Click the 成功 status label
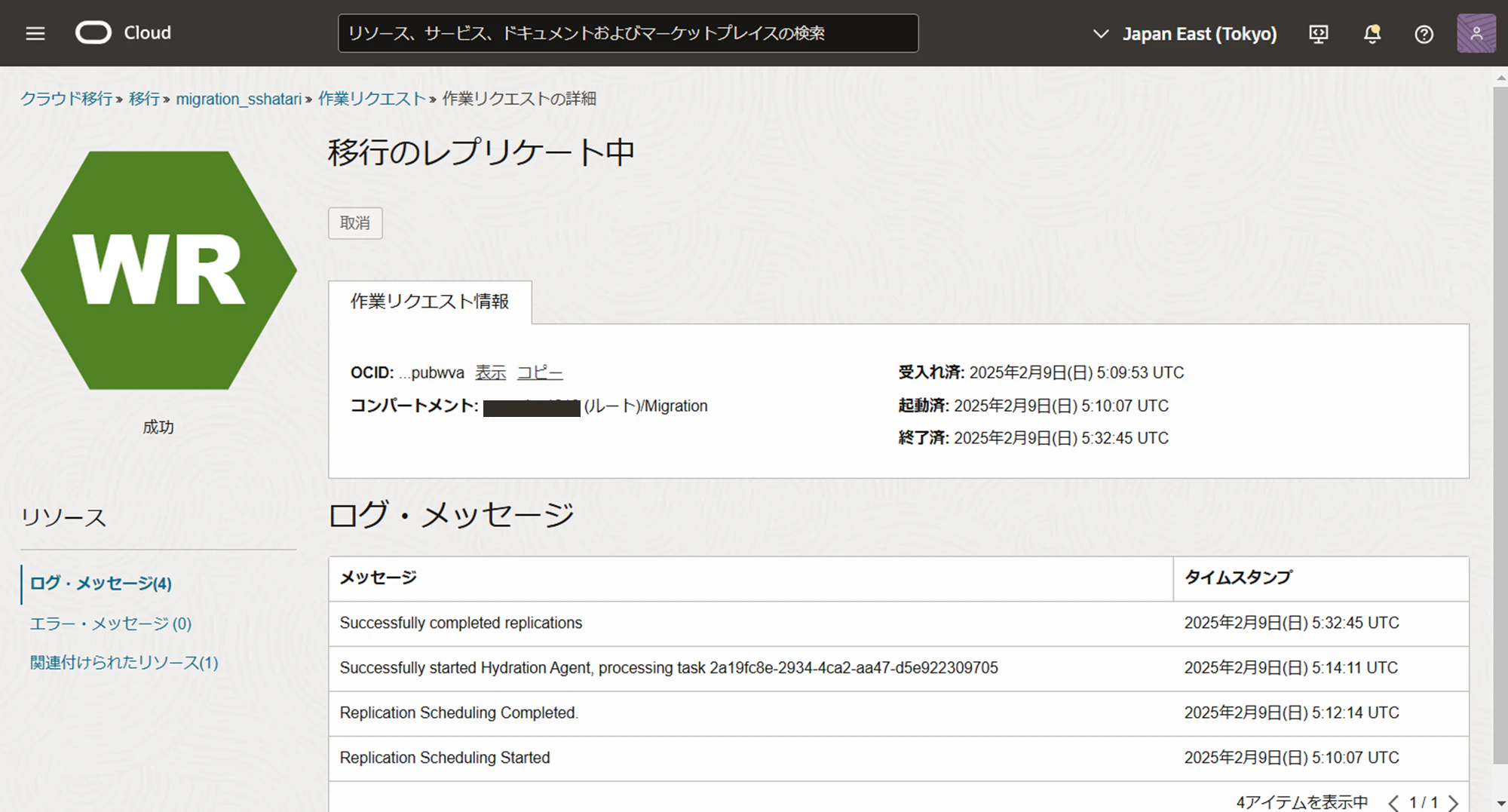 pyautogui.click(x=158, y=427)
